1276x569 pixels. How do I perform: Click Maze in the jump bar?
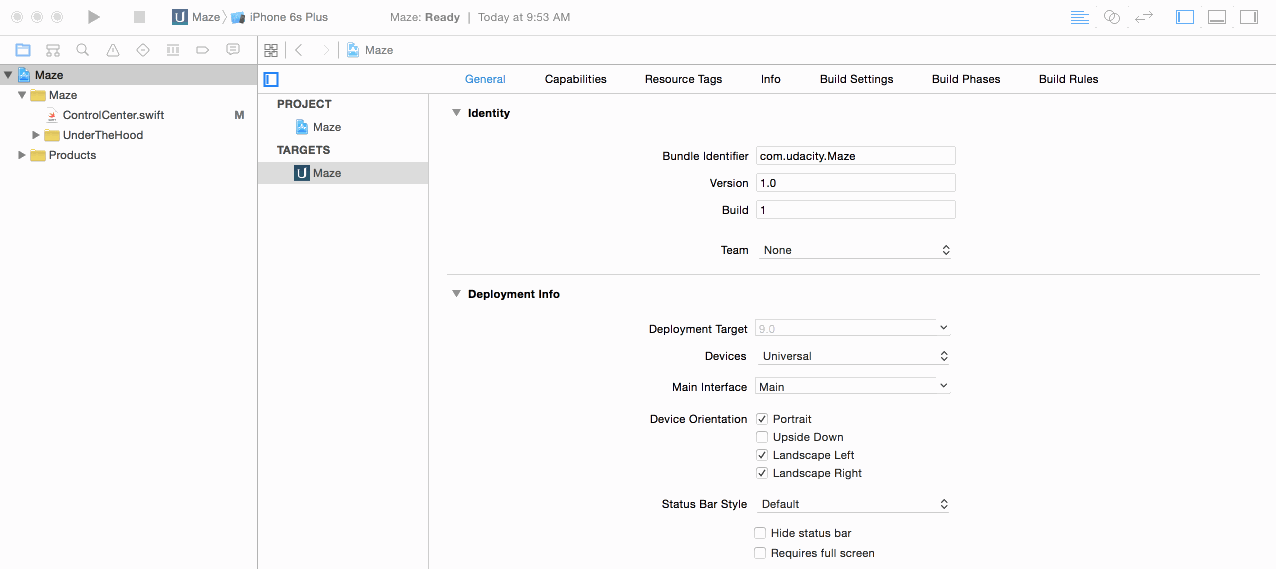tap(370, 50)
